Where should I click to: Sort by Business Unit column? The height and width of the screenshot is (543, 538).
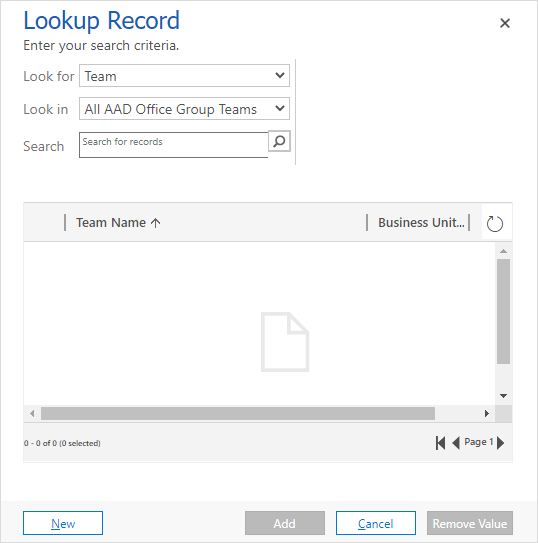[421, 222]
